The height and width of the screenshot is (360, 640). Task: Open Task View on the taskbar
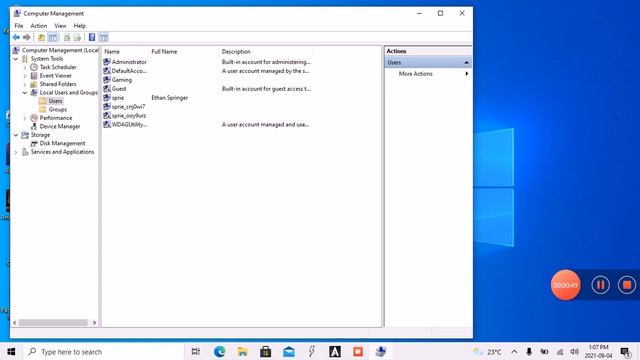tap(196, 351)
